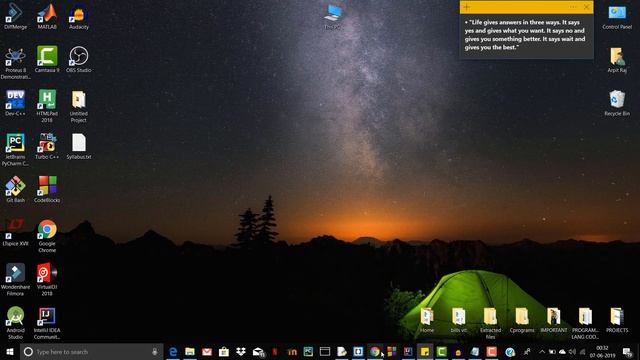Select the PROGRAM LANG COD folder

click(x=585, y=323)
